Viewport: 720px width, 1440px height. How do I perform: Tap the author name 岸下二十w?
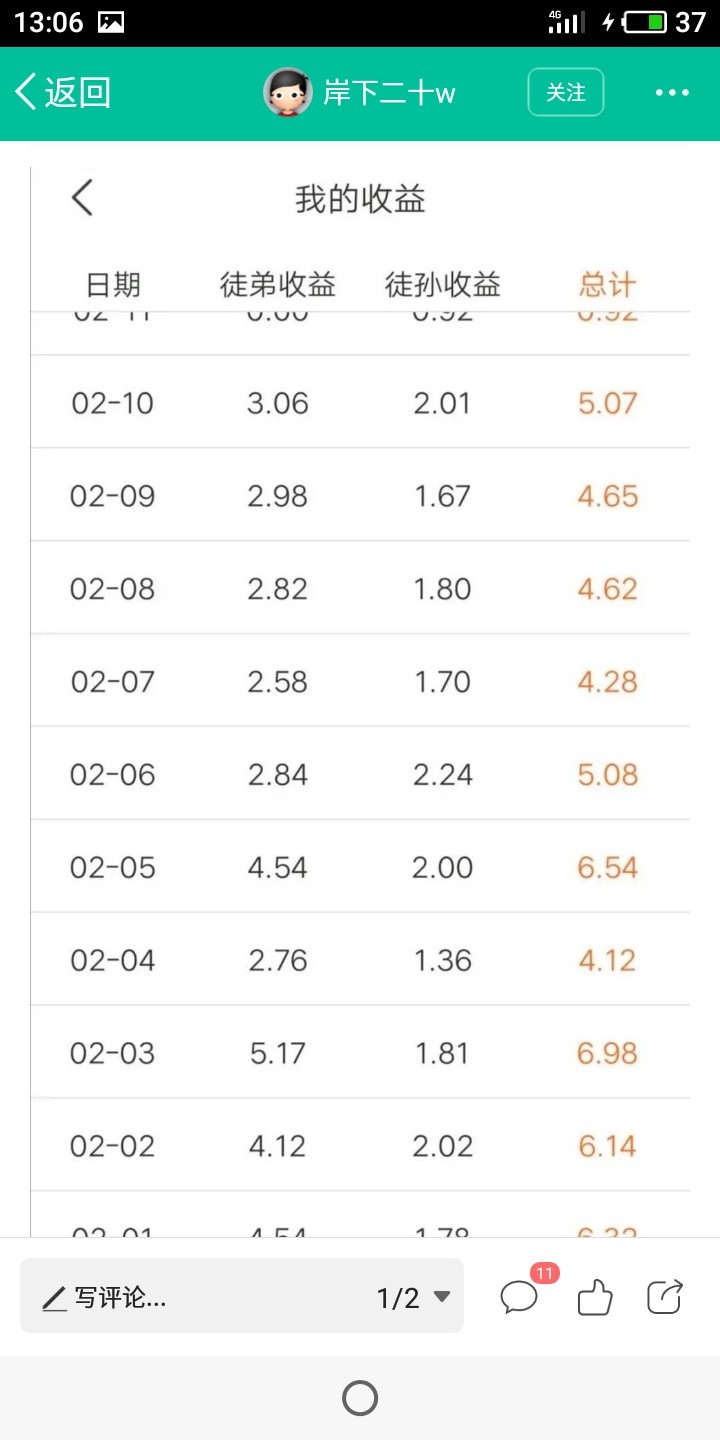[x=389, y=93]
